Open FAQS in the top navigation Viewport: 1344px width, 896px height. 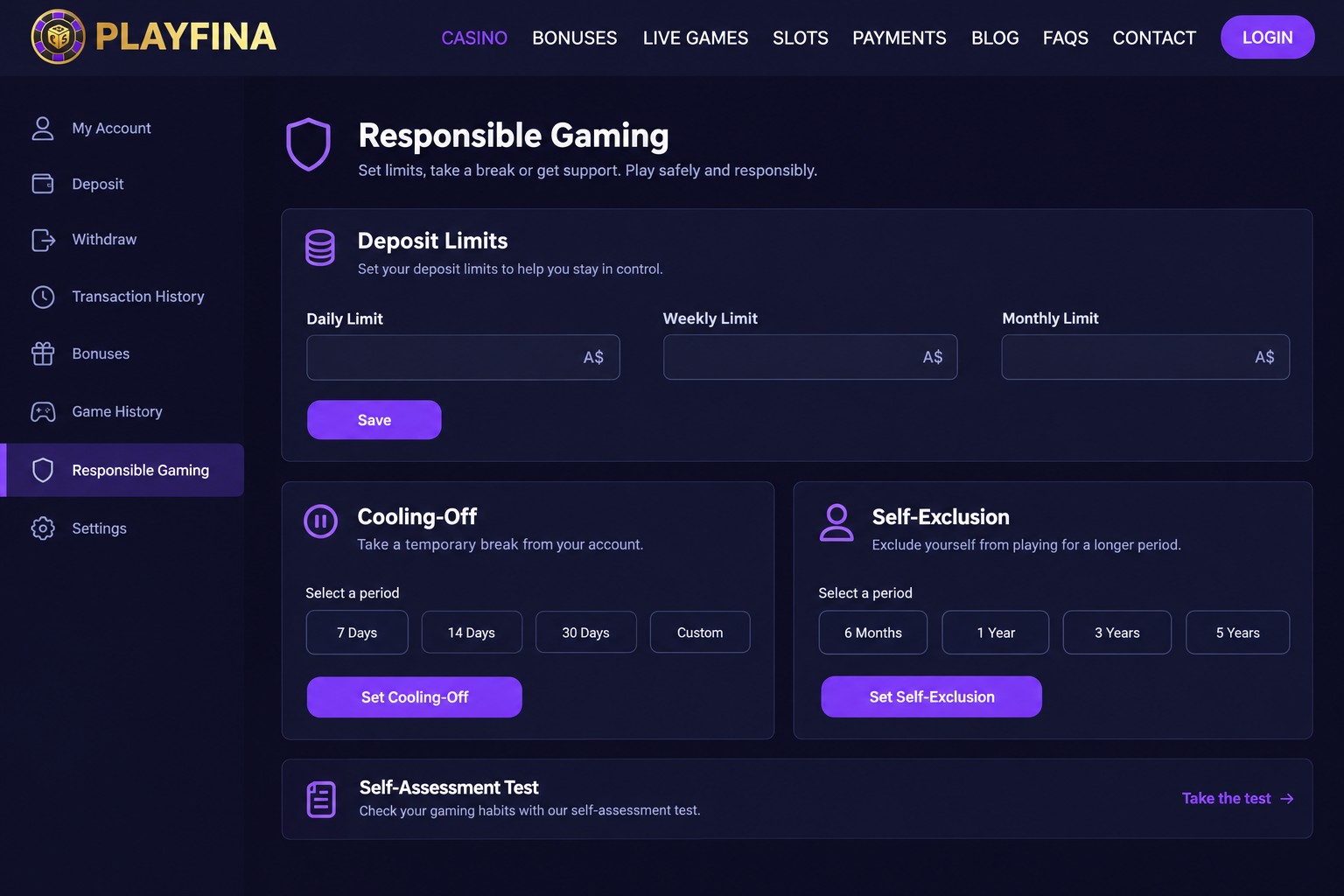click(x=1066, y=38)
